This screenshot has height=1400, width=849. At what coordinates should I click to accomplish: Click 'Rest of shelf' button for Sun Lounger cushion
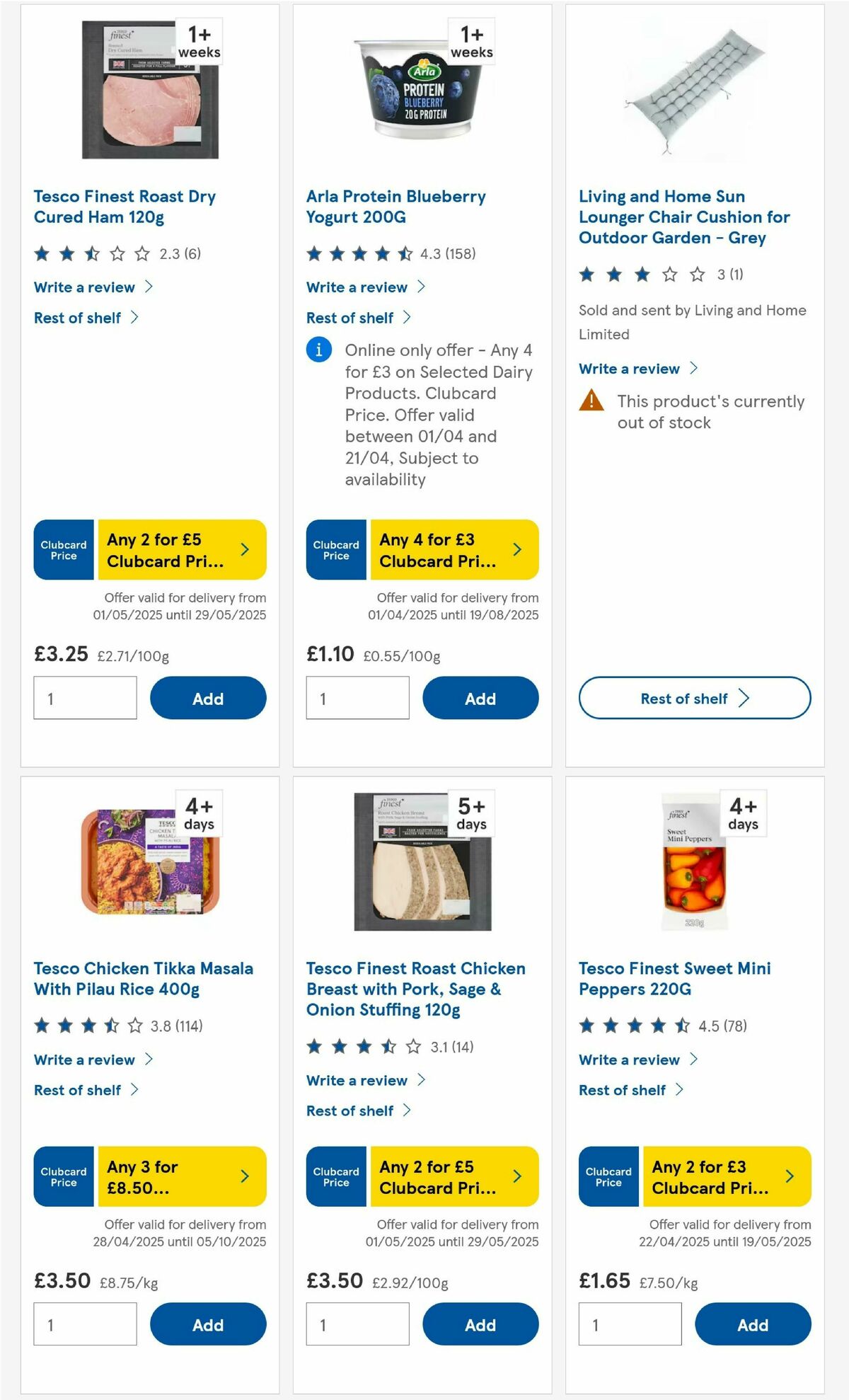[694, 698]
